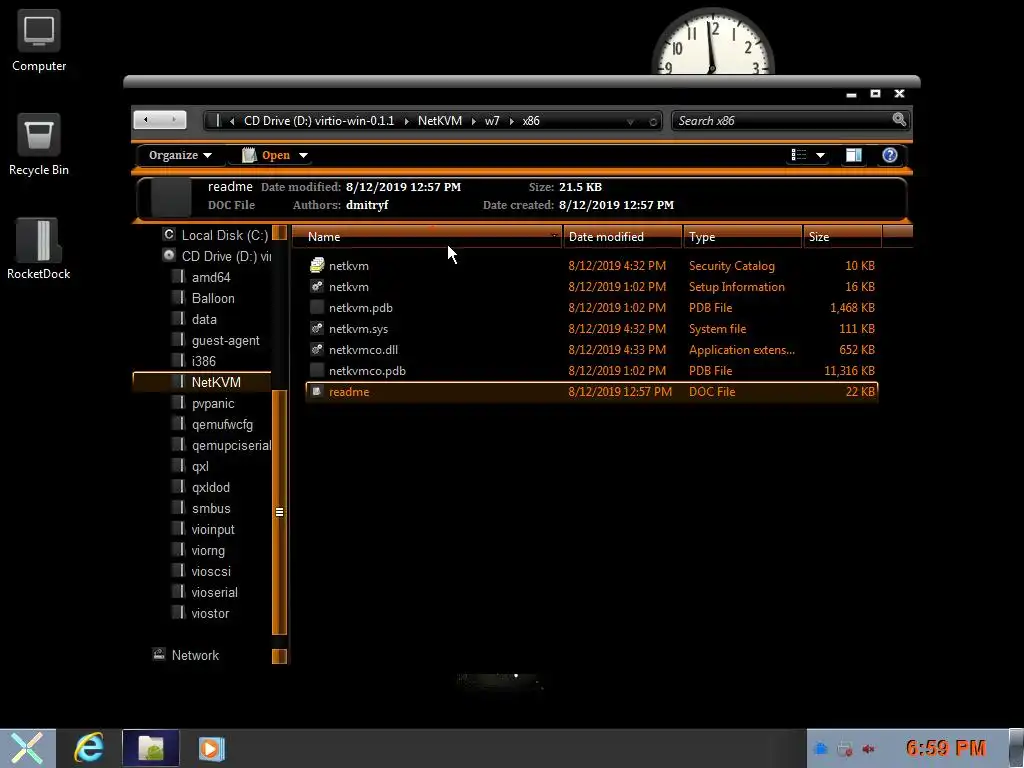This screenshot has width=1024, height=768.
Task: Select the pvpanic folder in tree
Action: point(213,404)
